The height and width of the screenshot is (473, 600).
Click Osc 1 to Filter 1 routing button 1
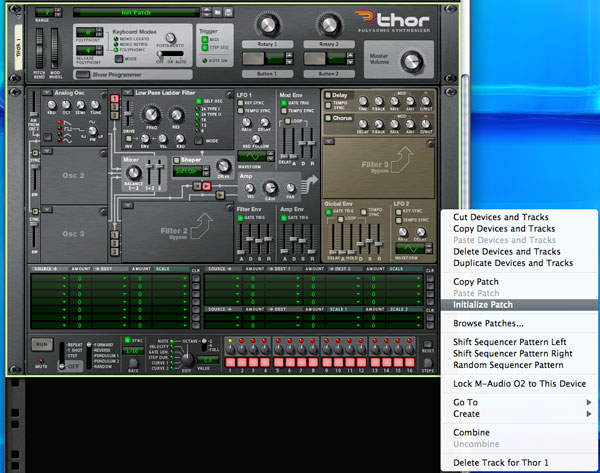click(114, 98)
